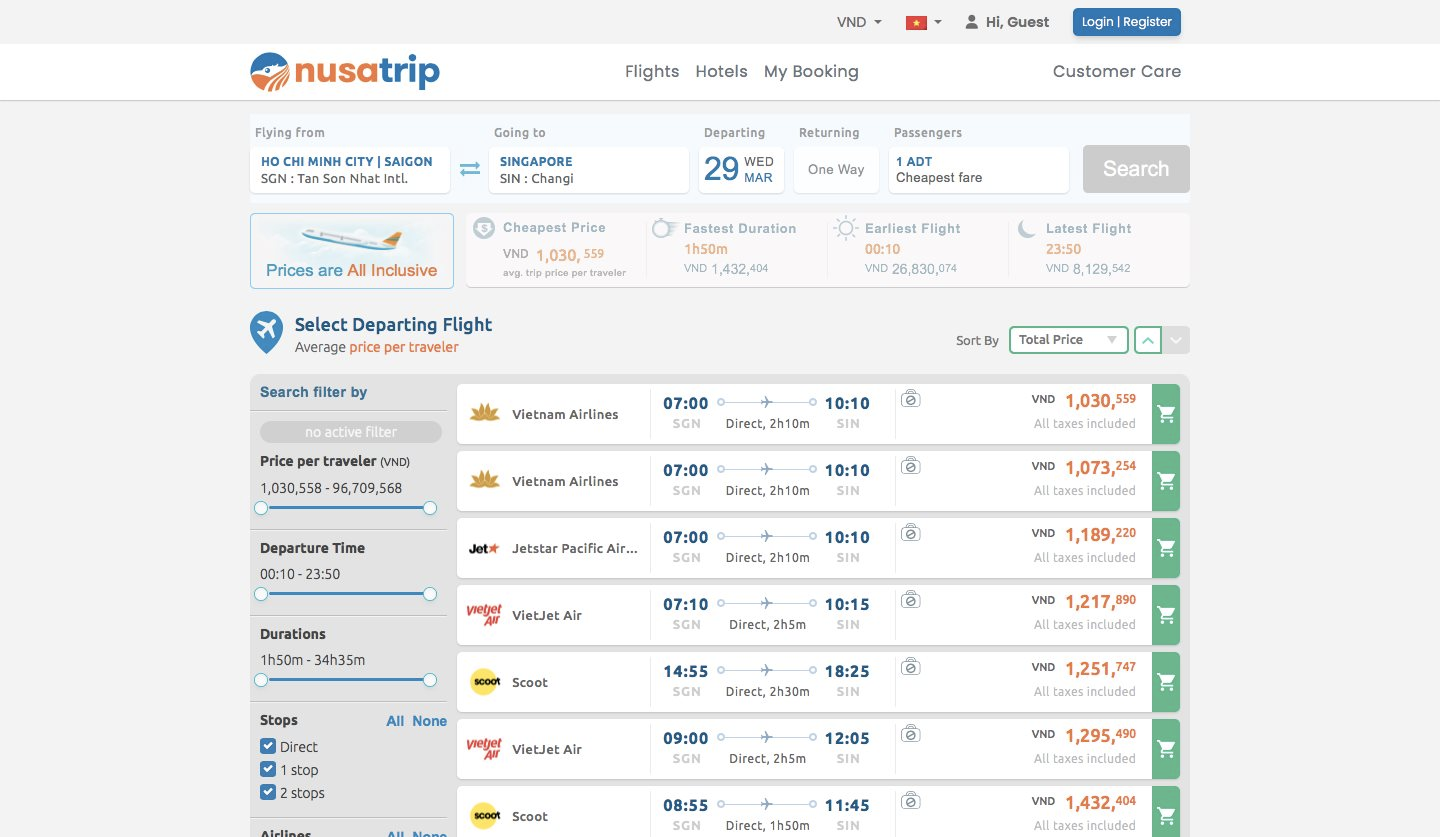1440x837 pixels.
Task: Click the guest user profile icon
Action: (x=971, y=22)
